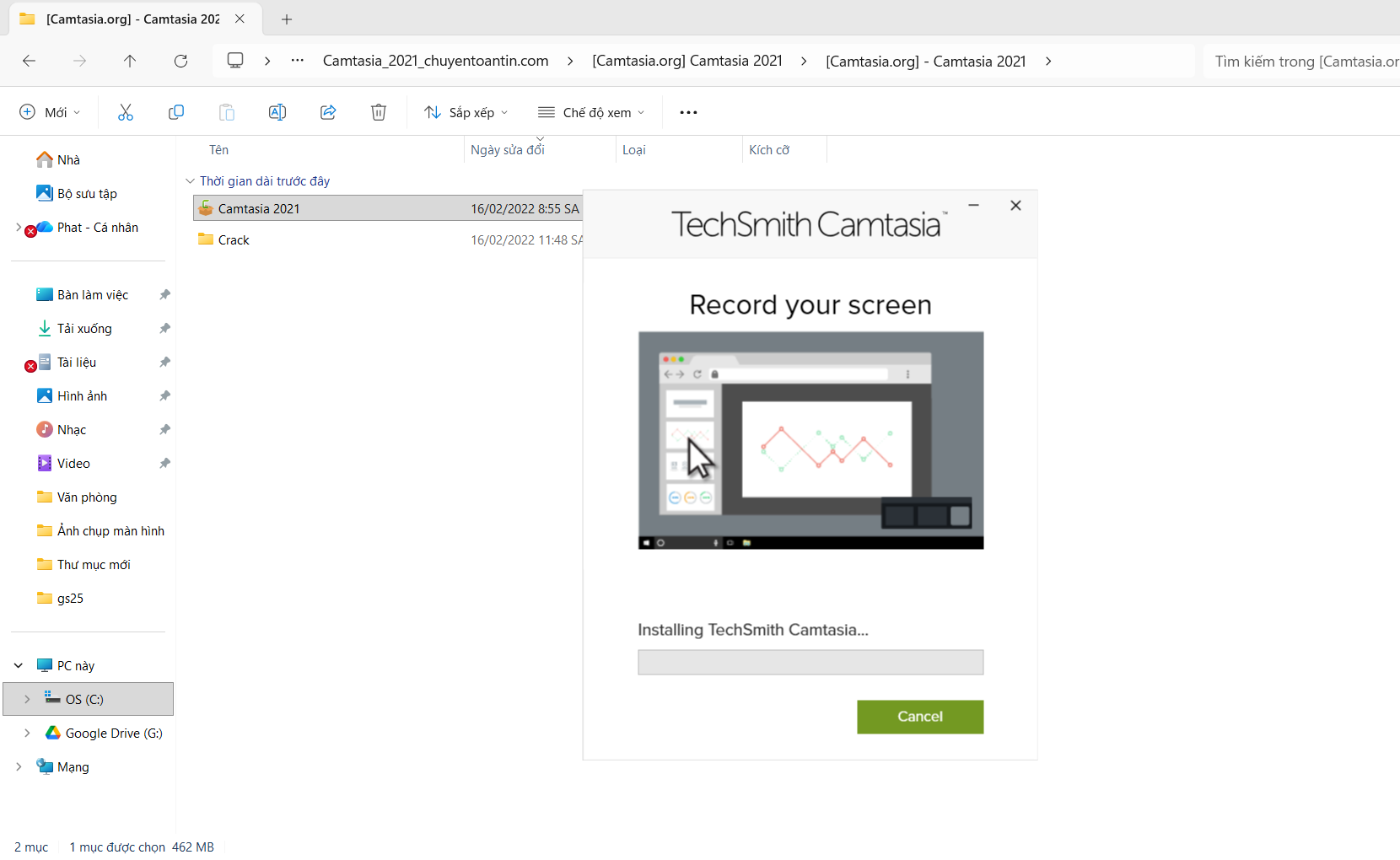This screenshot has width=1400, height=860.
Task: Navigate back with the back arrow
Action: 30,61
